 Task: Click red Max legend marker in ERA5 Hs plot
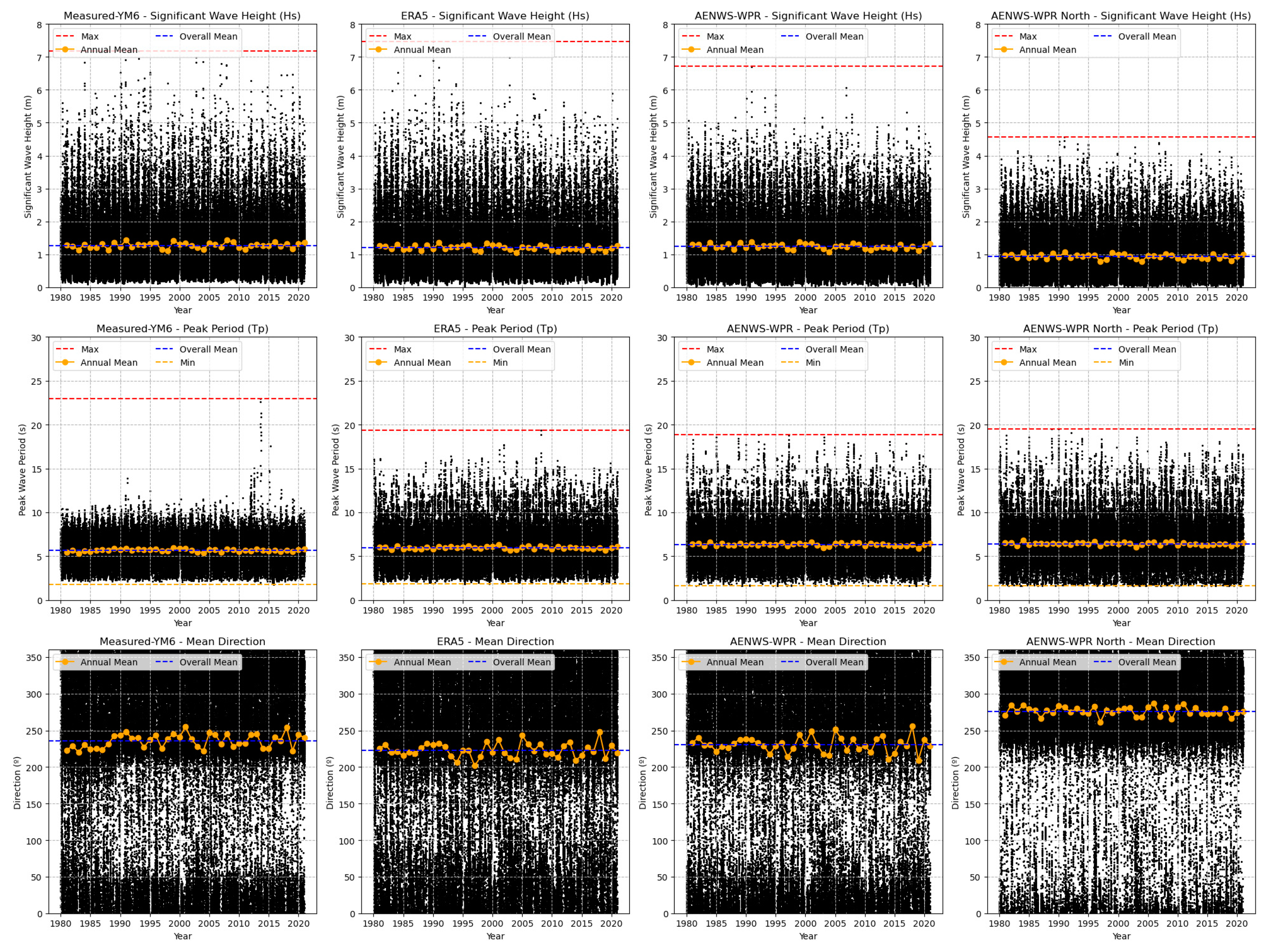(378, 36)
